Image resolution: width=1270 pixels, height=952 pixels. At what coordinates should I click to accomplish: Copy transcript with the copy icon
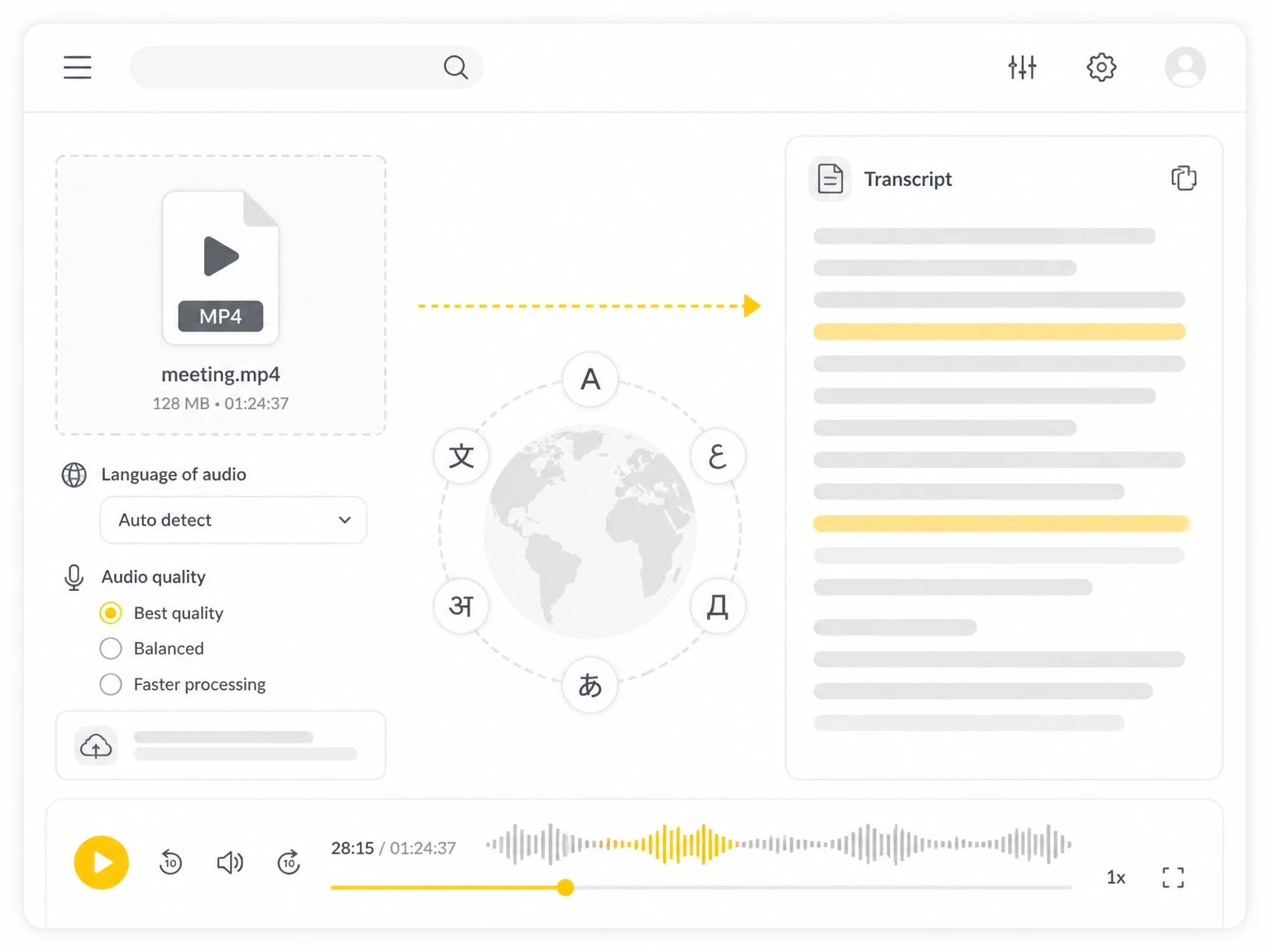pyautogui.click(x=1183, y=178)
